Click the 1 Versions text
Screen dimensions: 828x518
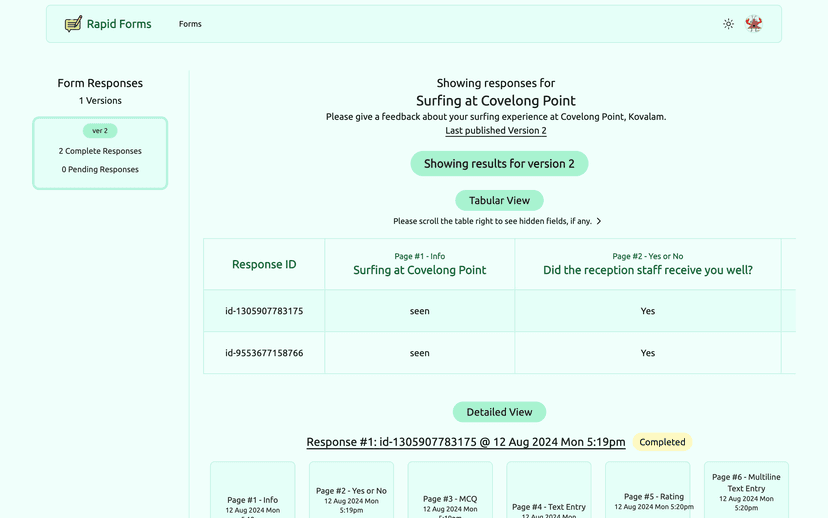click(x=100, y=100)
